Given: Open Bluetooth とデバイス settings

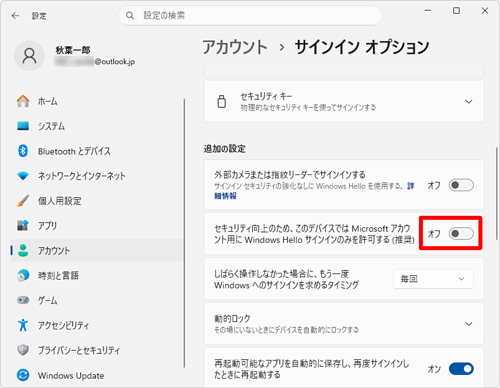Looking at the screenshot, I should (97, 151).
